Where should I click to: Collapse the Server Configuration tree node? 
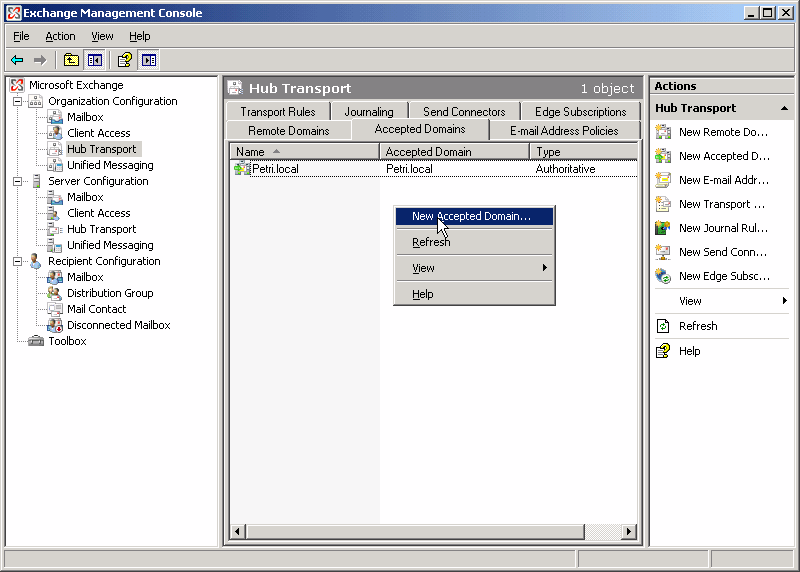click(x=17, y=181)
